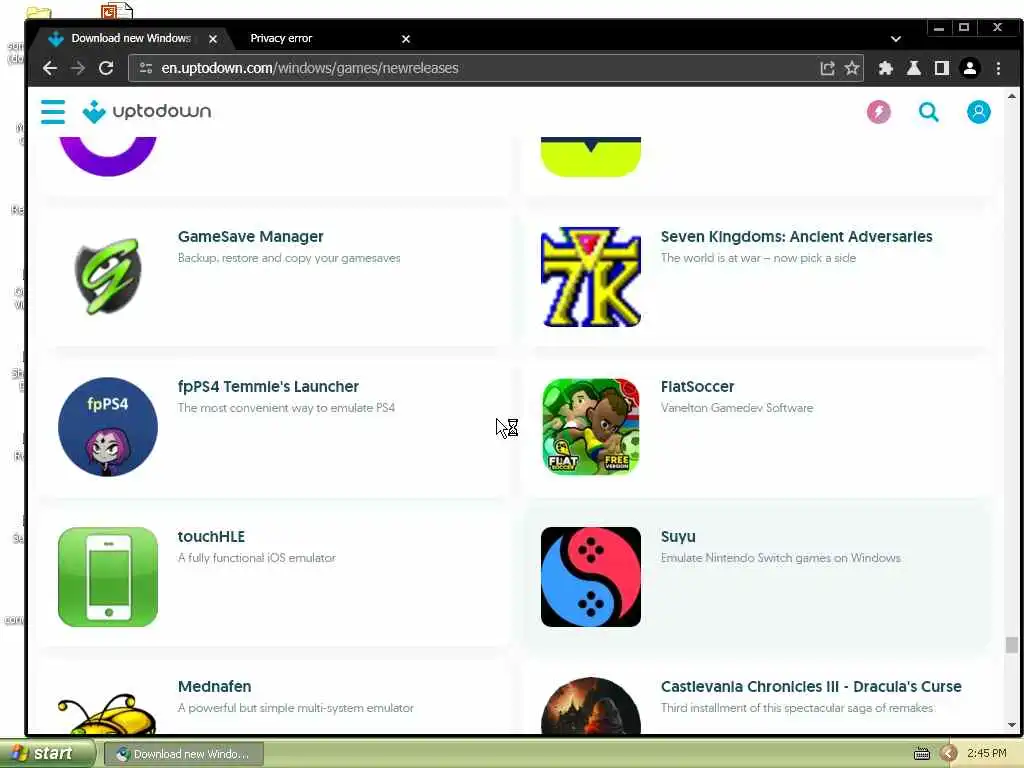Viewport: 1024px width, 768px height.
Task: Open the Chrome Labs flask icon
Action: (x=914, y=68)
